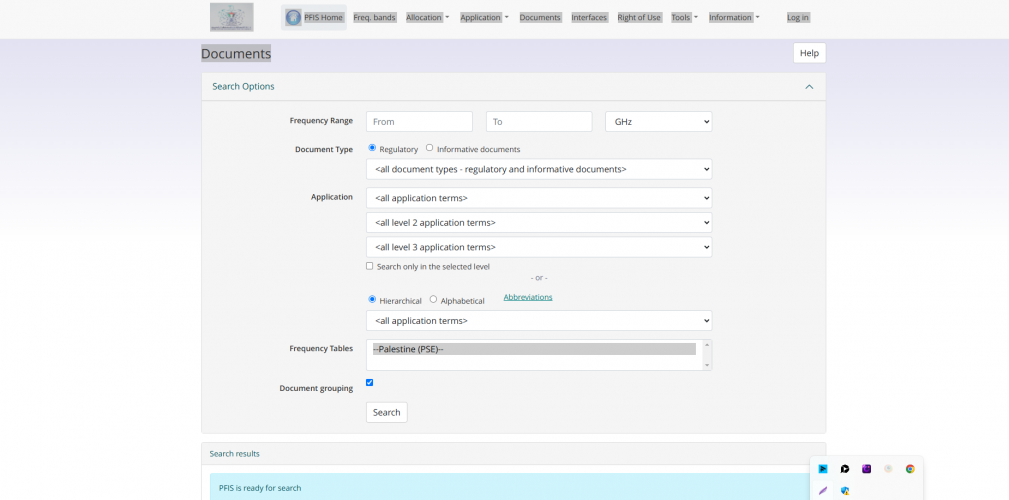This screenshot has height=500, width=1009.
Task: Expand the Tools menu
Action: 684,17
